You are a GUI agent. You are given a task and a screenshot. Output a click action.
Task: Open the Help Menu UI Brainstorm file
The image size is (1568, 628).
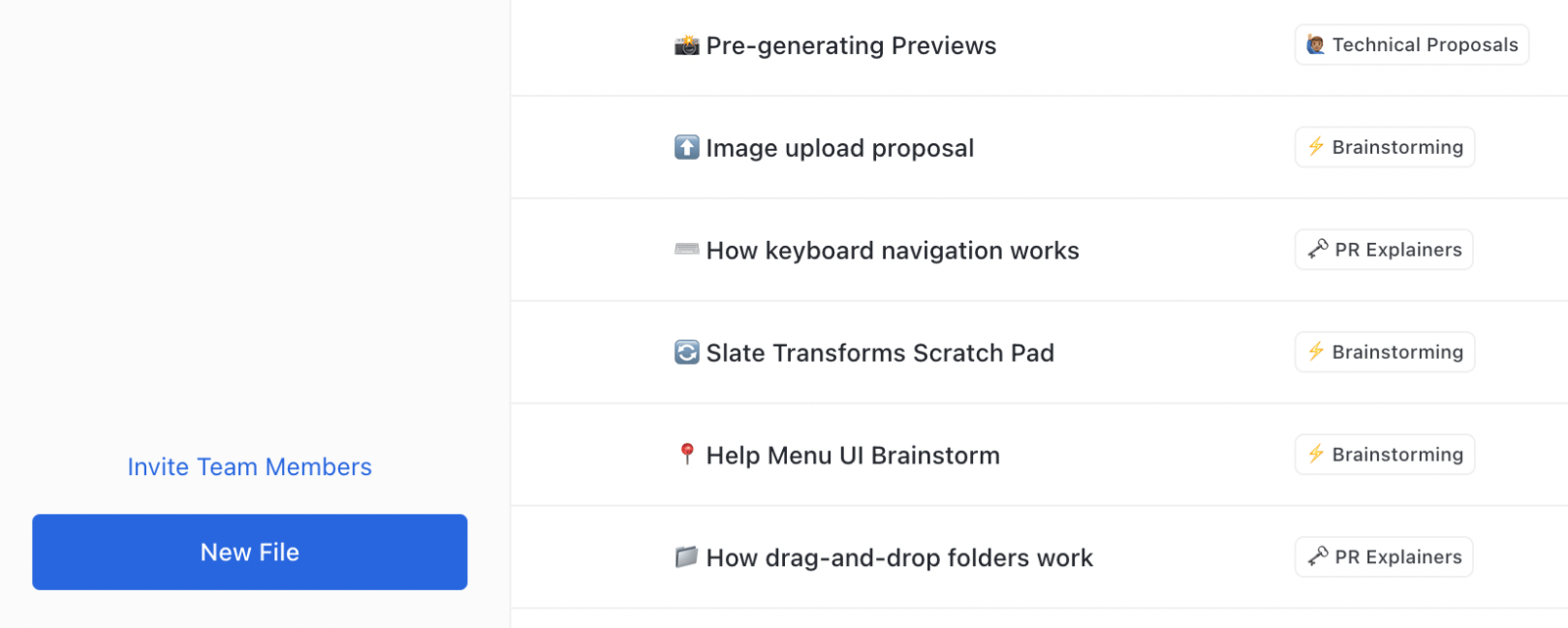[x=853, y=456]
